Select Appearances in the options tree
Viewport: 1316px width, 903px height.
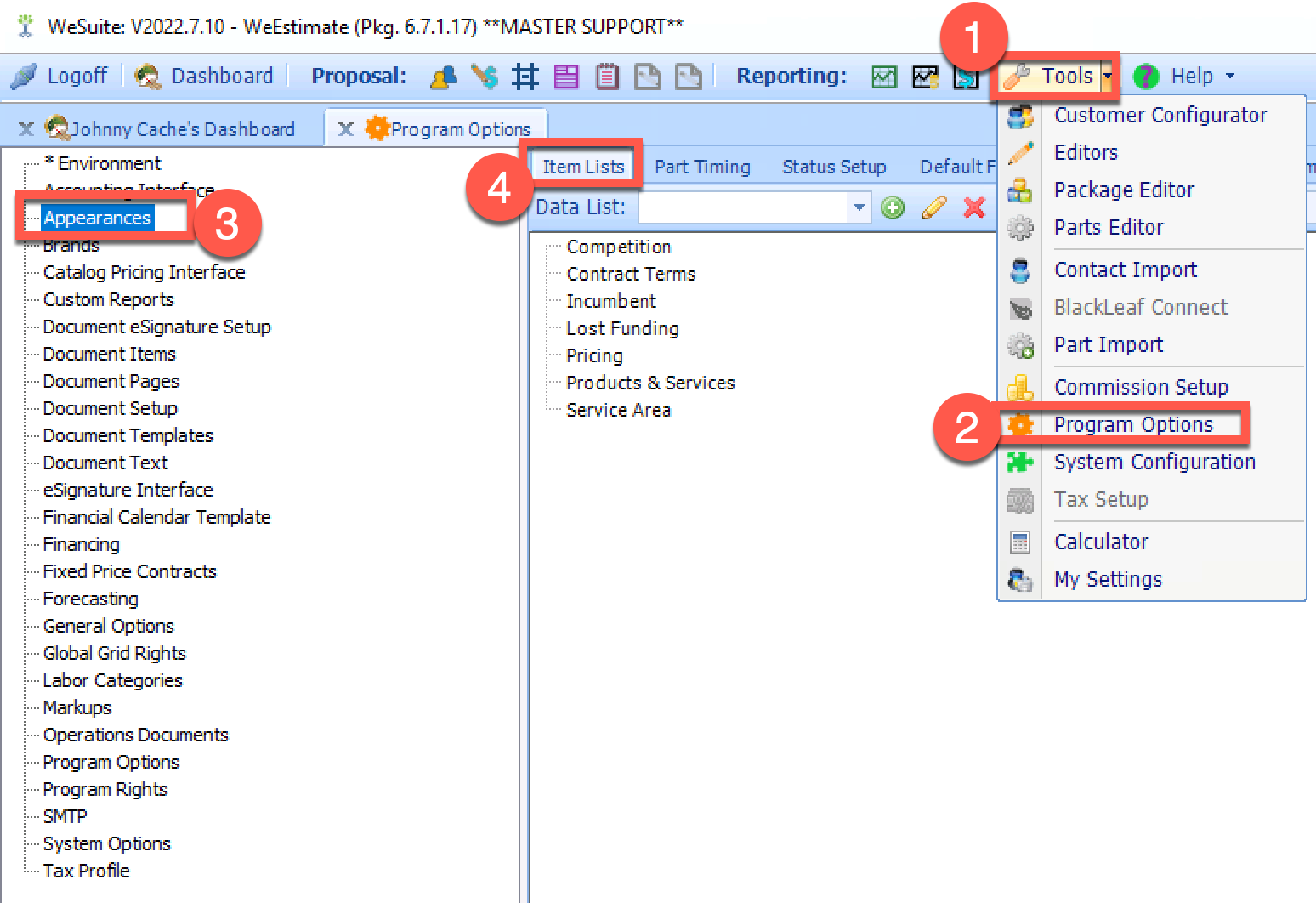[97, 218]
